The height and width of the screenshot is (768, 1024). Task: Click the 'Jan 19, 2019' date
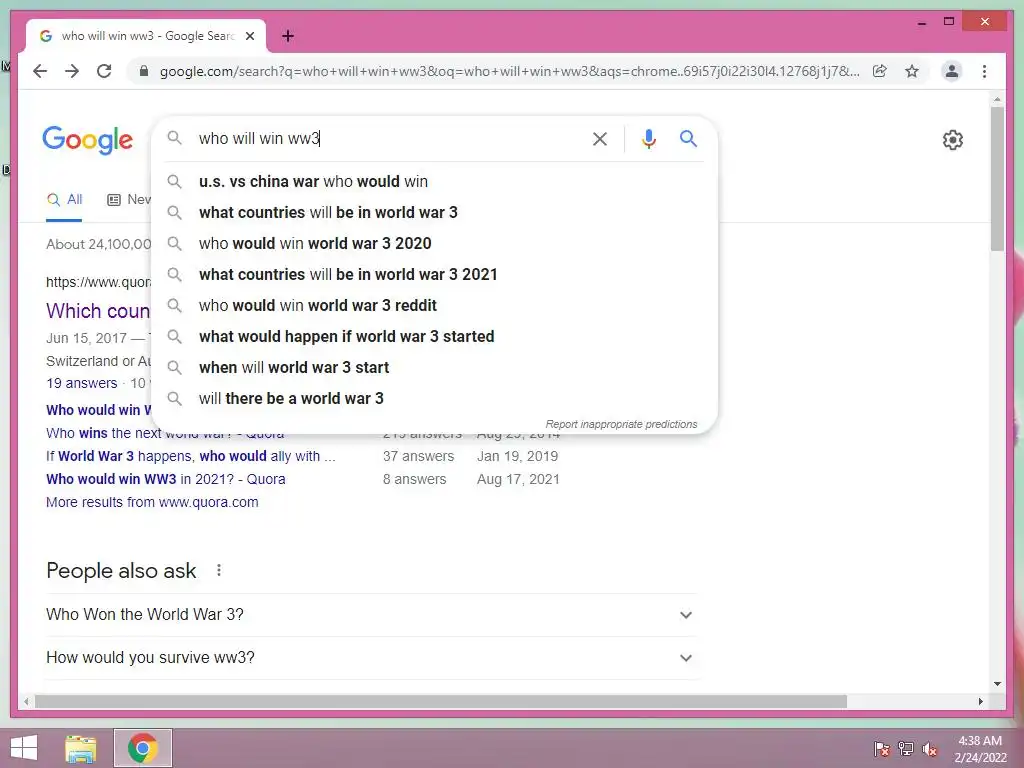[x=517, y=456]
